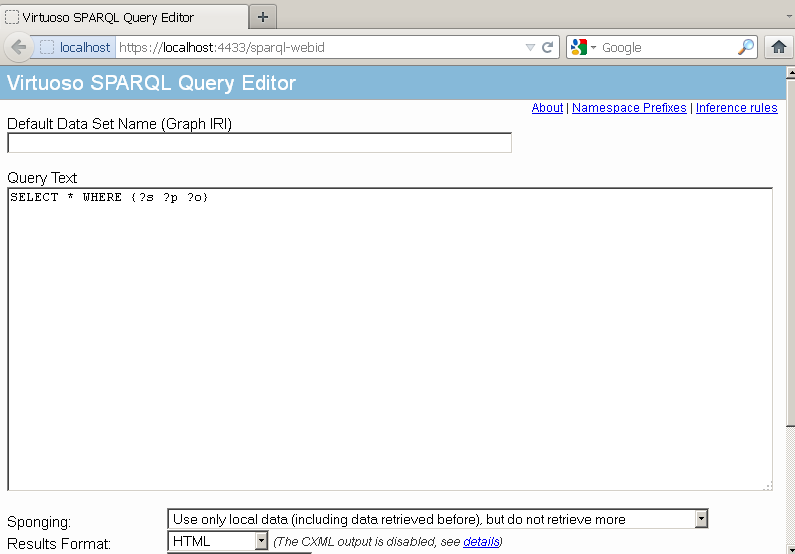Focus the Default Data Set Name field
The image size is (795, 554).
[x=259, y=143]
